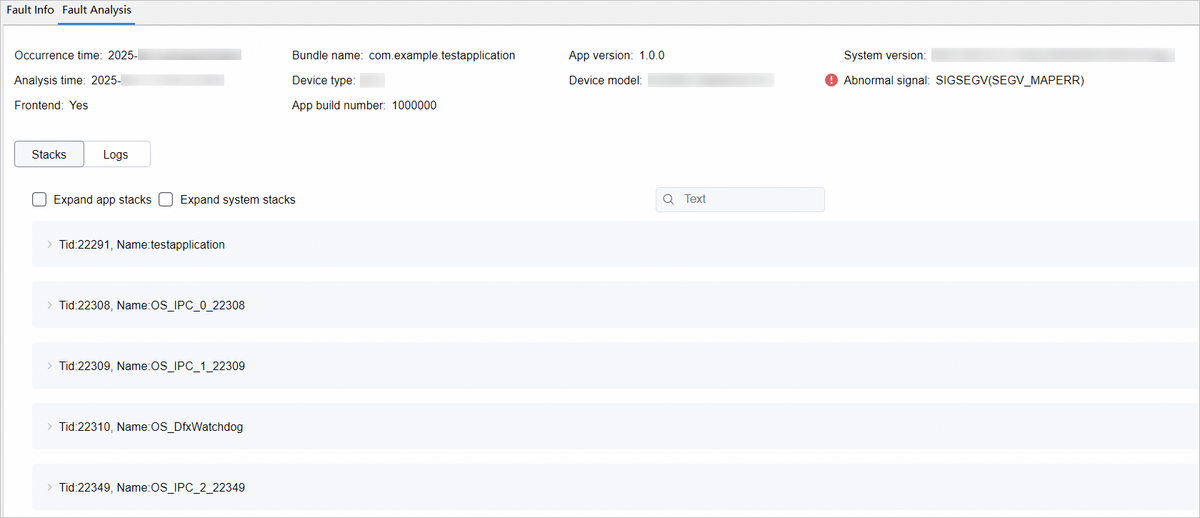Click the SIGSEGV(SEGV_MAPERR) signal text
Screen dimensions: 1200x518
1009,81
